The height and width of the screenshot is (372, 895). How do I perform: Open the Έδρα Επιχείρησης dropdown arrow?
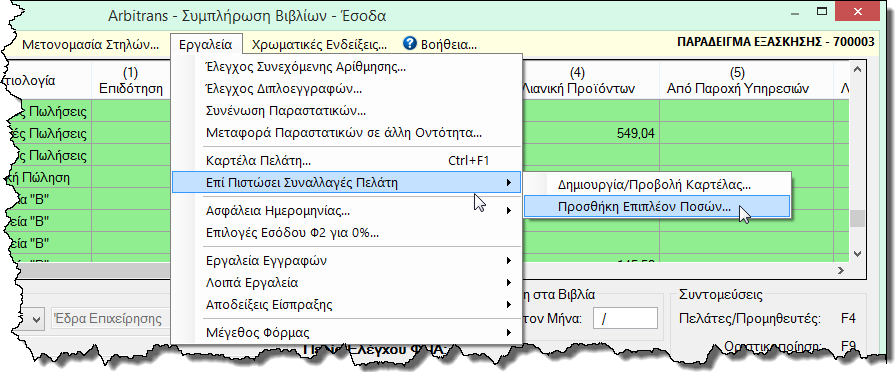(37, 320)
